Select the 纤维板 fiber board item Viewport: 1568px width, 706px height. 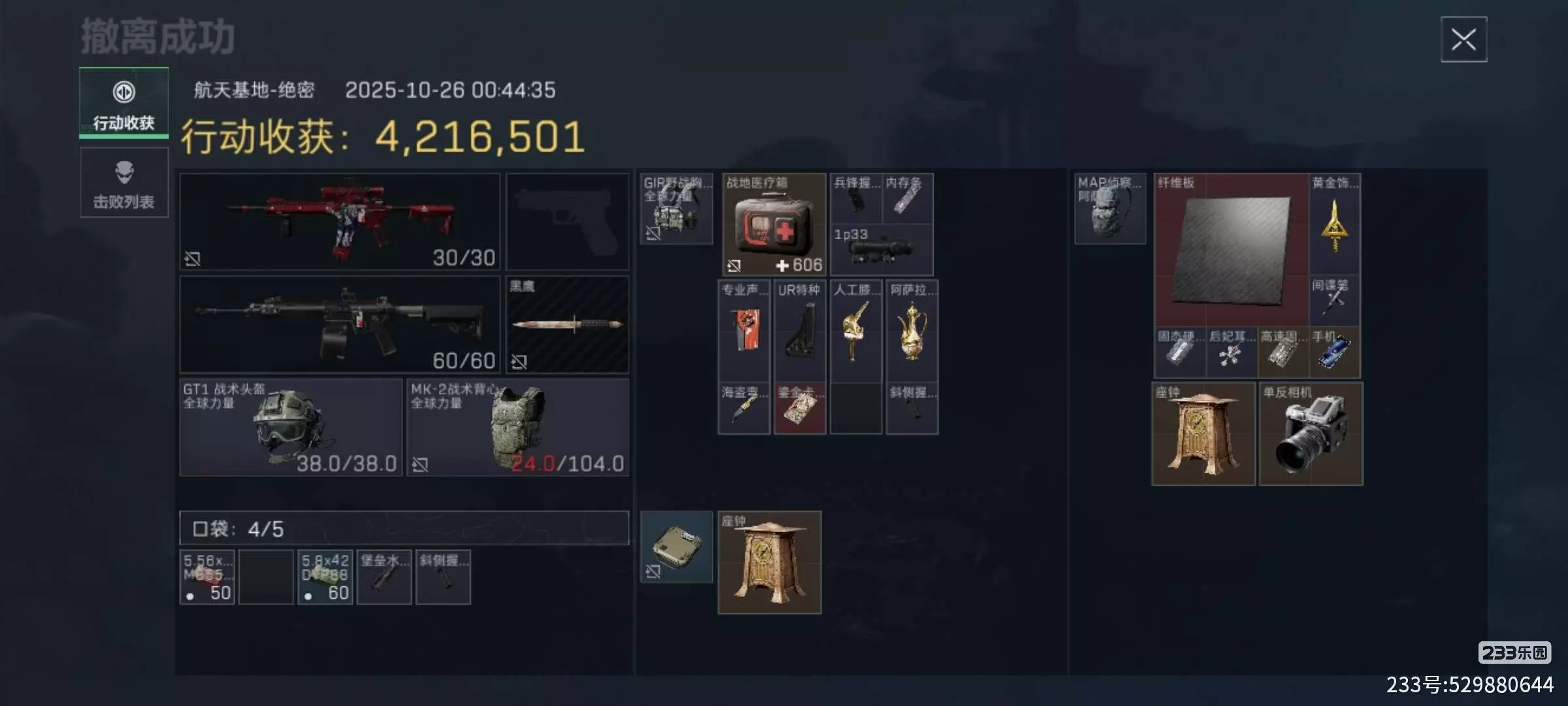(x=1232, y=250)
